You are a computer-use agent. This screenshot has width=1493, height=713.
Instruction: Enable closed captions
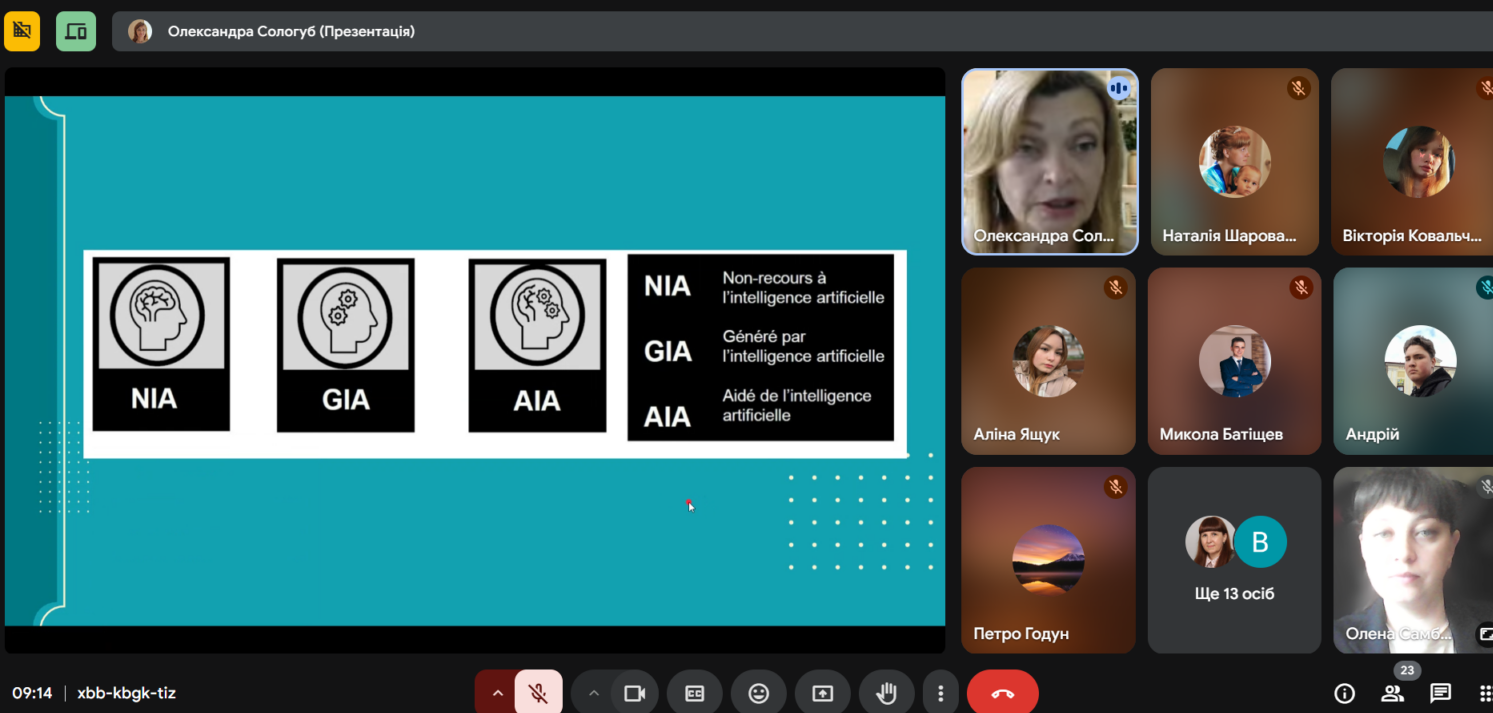click(694, 693)
